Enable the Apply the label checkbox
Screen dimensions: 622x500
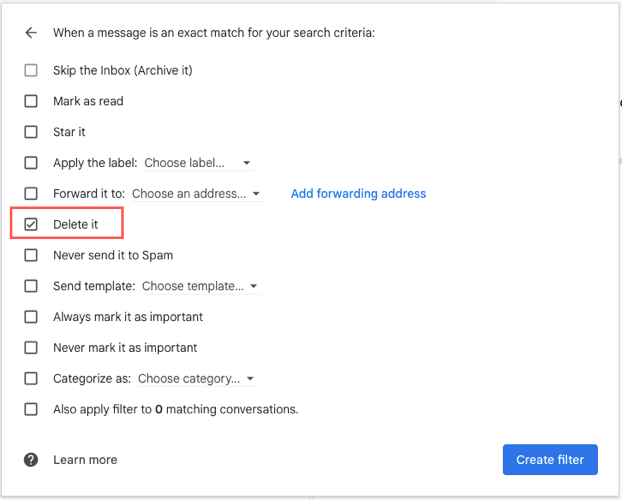click(x=31, y=163)
